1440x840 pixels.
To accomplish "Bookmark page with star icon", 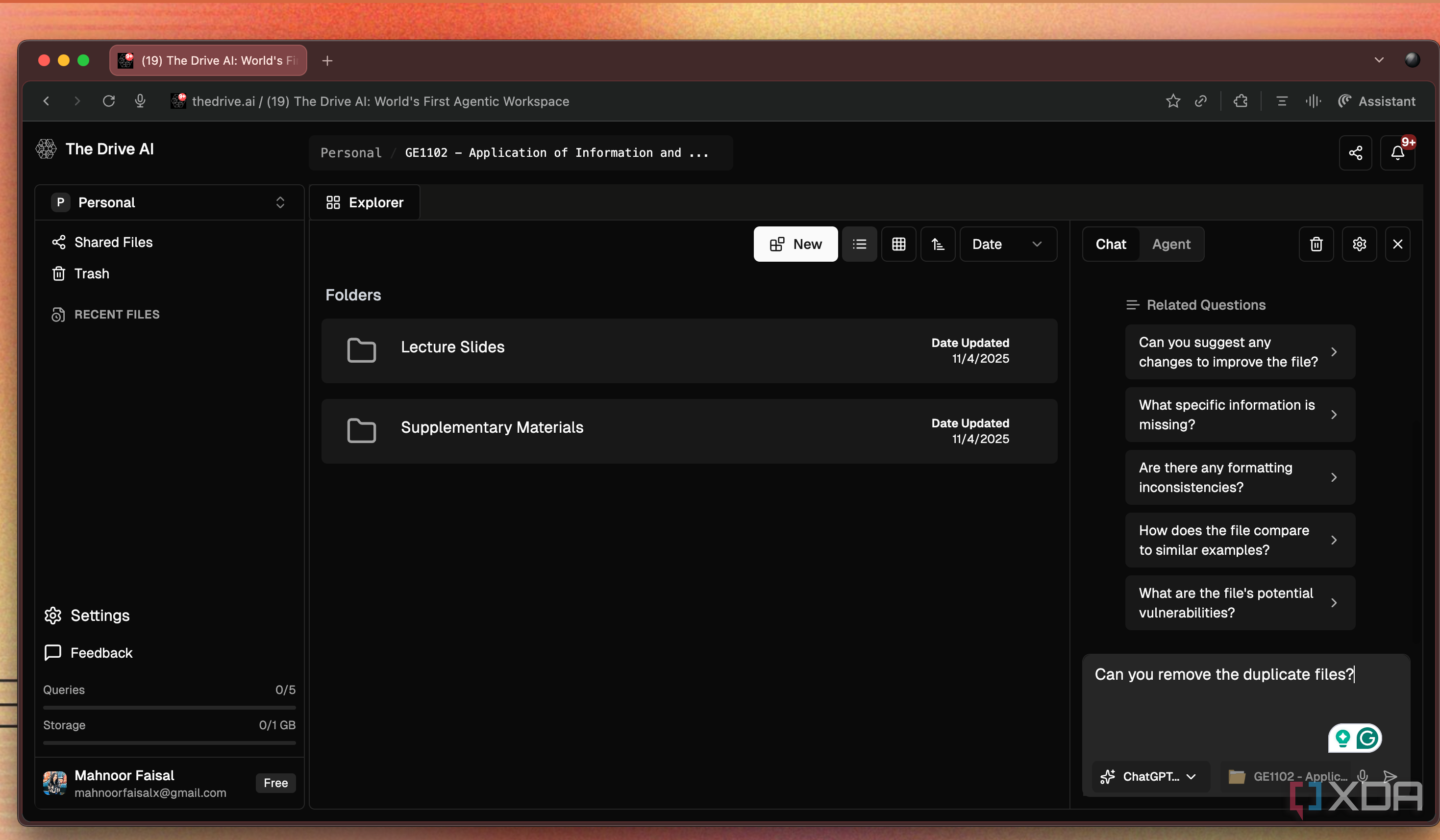I will point(1172,101).
